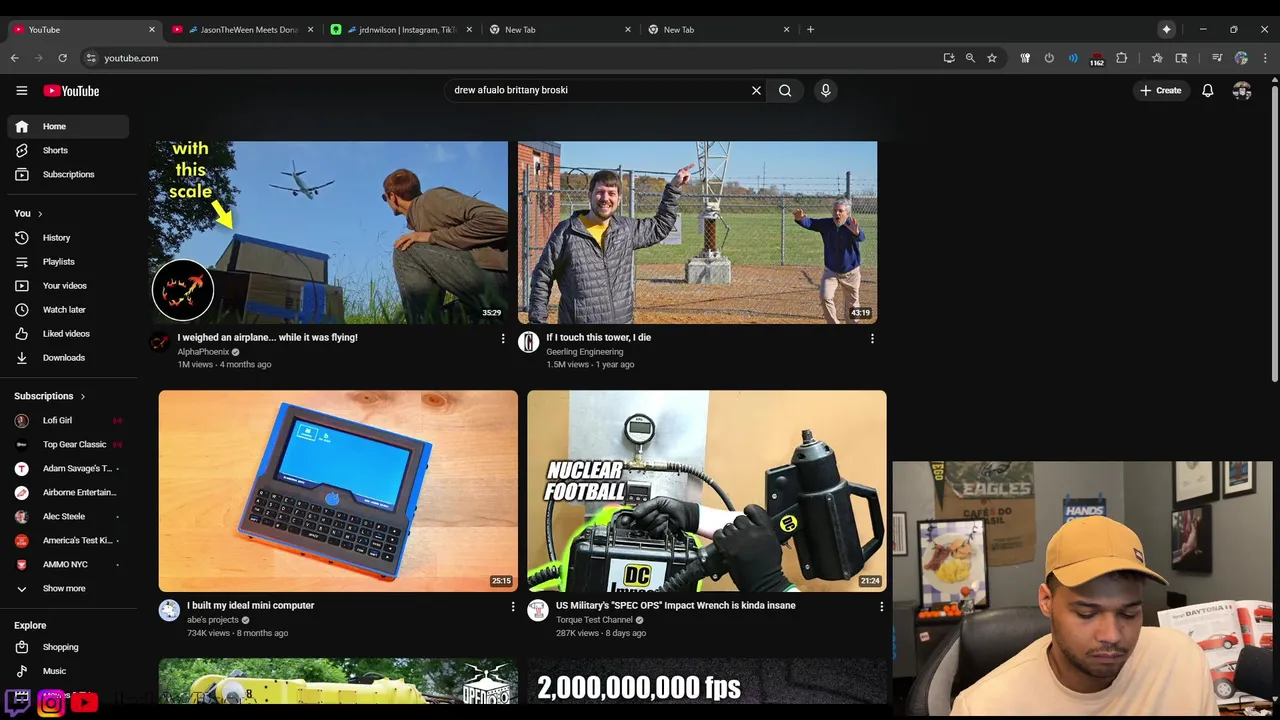The height and width of the screenshot is (720, 1280).
Task: Switch to jrdnwilson Instagram TikTok tab
Action: (x=401, y=30)
